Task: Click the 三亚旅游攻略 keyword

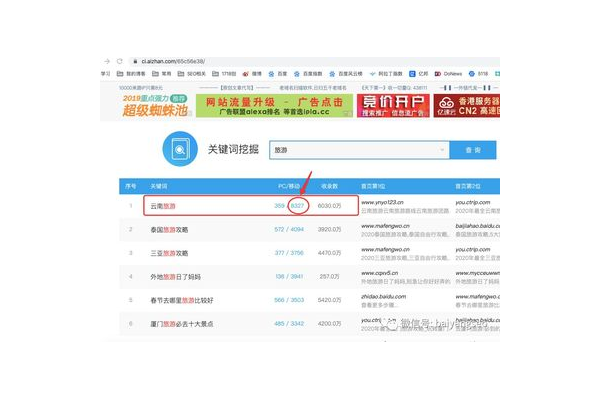Action: (x=167, y=253)
